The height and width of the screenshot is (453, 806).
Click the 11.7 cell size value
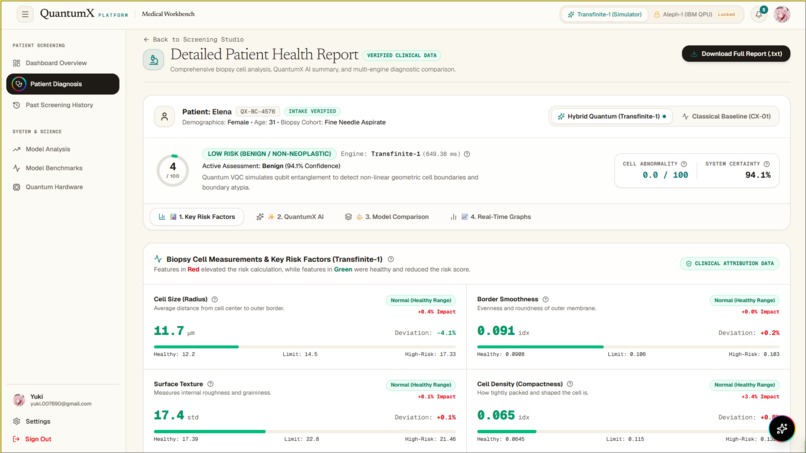[169, 331]
